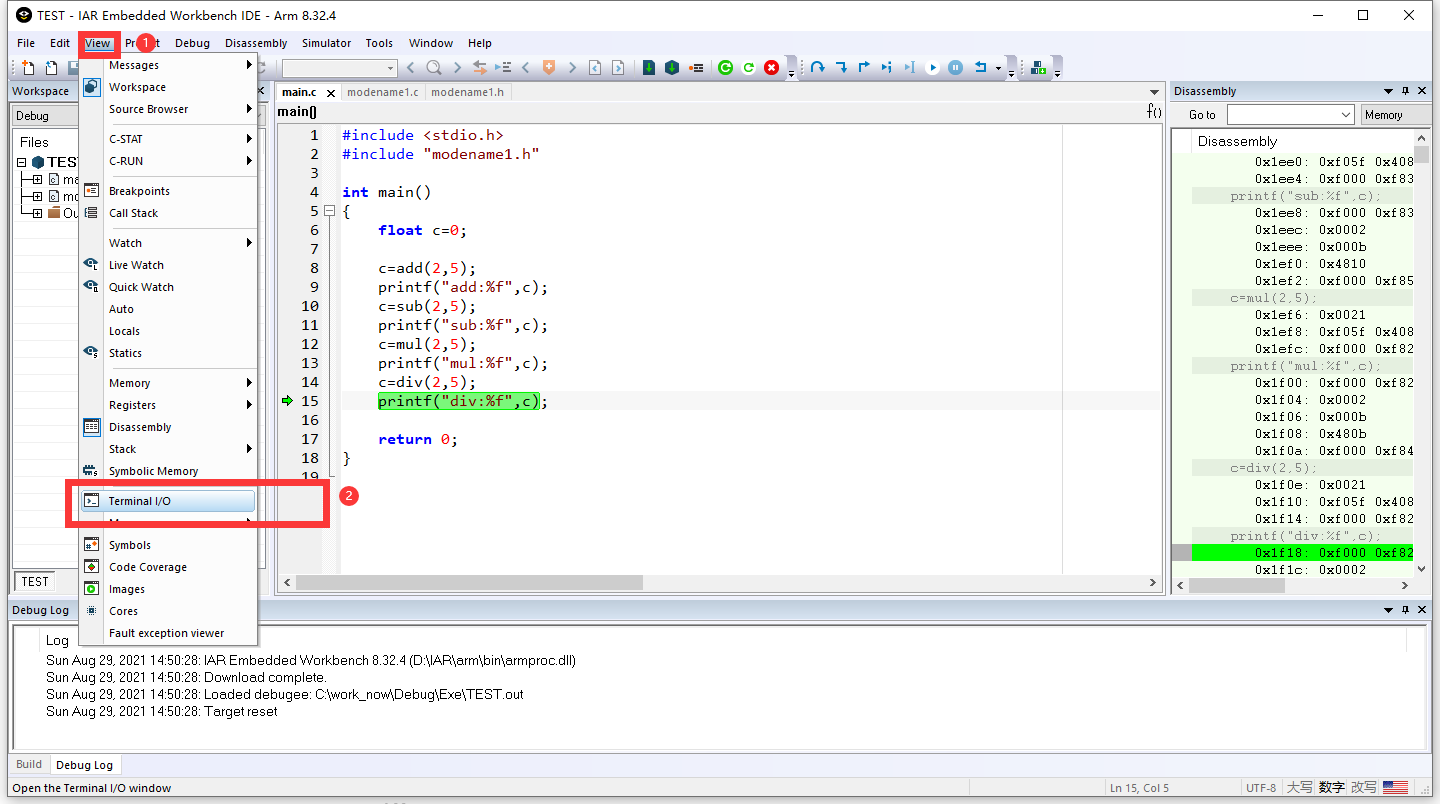The image size is (1440, 804).
Task: Open the editor window list arrow
Action: pos(1154,92)
